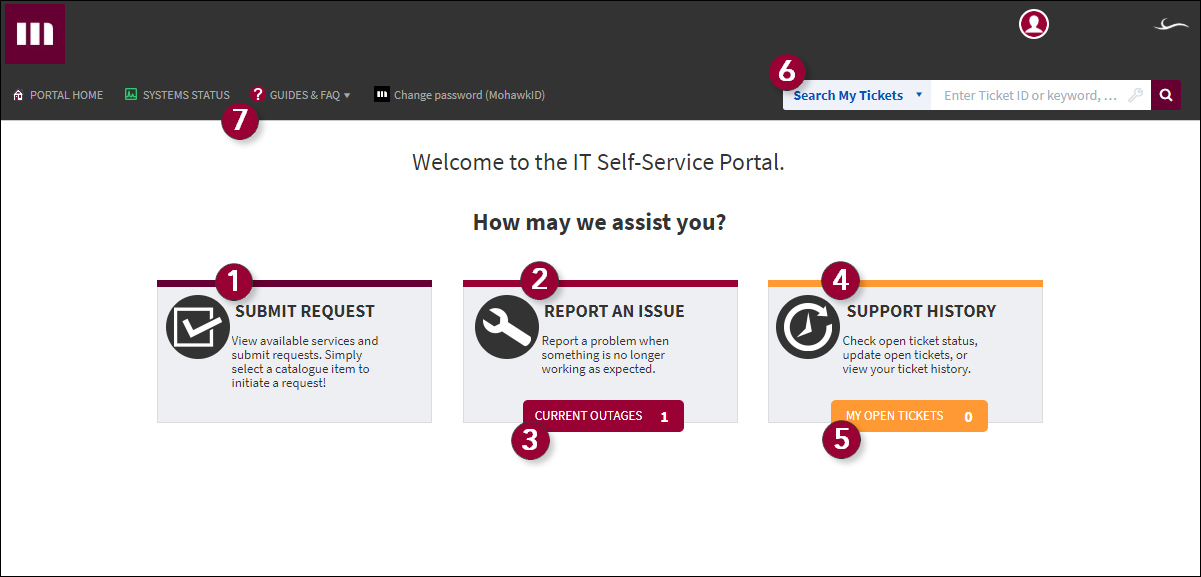
Task: Click the ticket search input field
Action: point(1040,94)
